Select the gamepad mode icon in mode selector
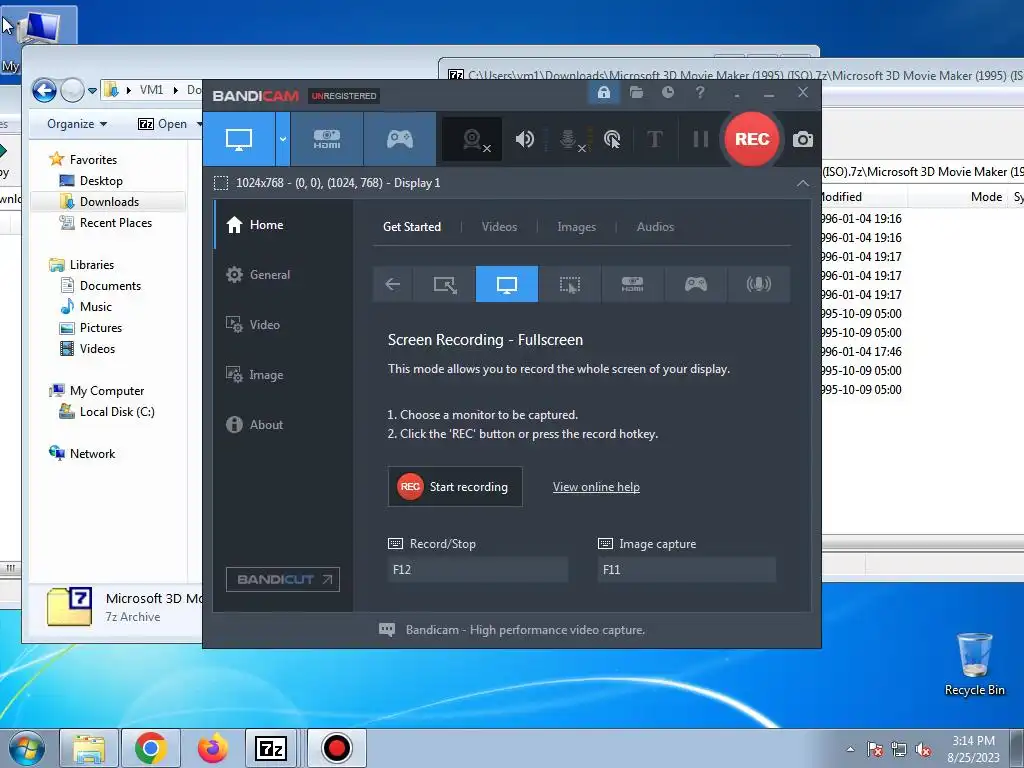Image resolution: width=1024 pixels, height=768 pixels. coord(696,284)
